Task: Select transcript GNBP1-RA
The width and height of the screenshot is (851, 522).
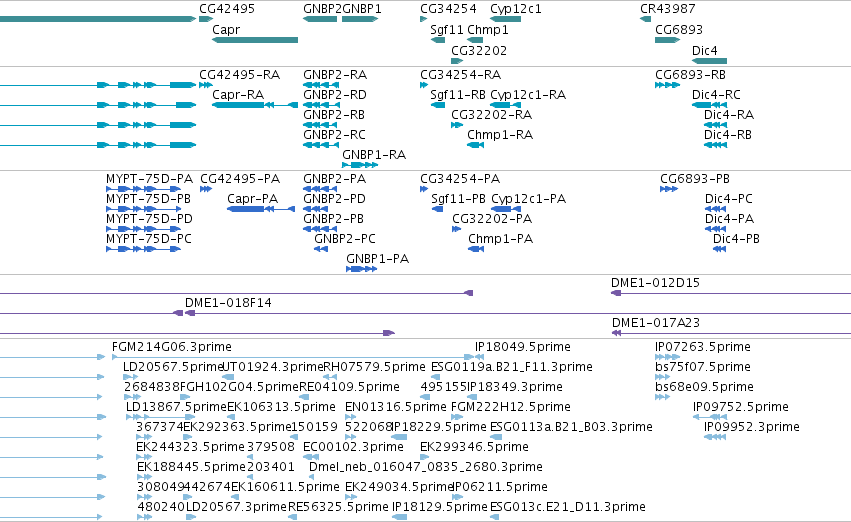Action: [374, 155]
